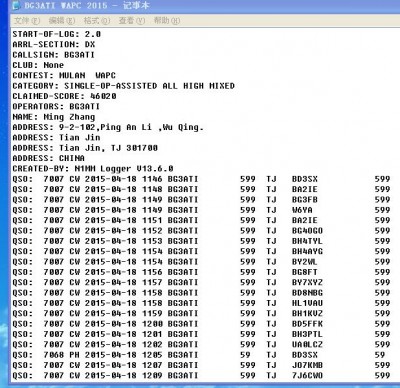
Task: Click callsign BD3SX in the 1205 PH row
Action: pyautogui.click(x=305, y=355)
